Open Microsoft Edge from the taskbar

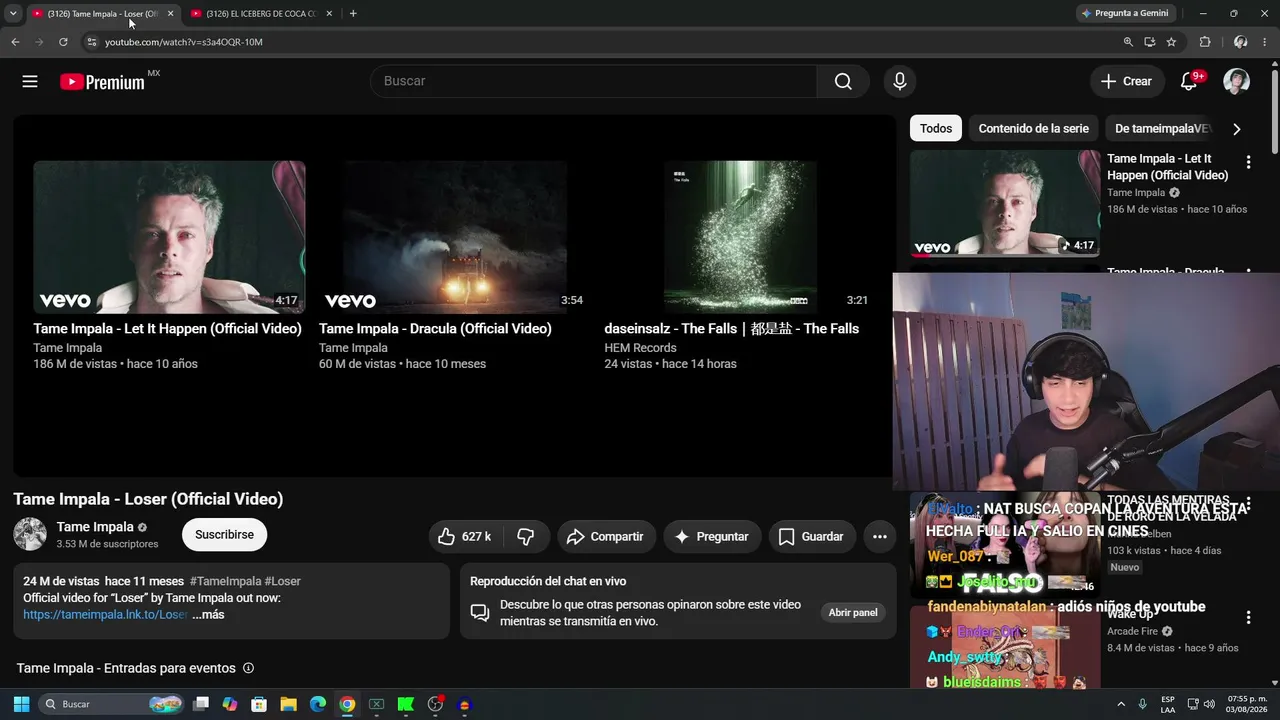pos(317,704)
